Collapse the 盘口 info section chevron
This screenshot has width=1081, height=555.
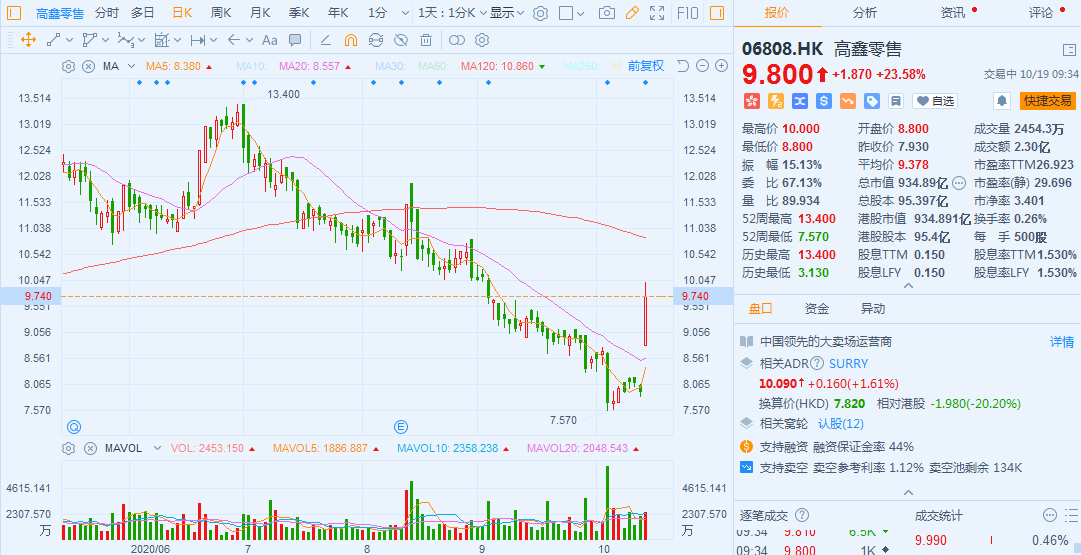tap(908, 492)
